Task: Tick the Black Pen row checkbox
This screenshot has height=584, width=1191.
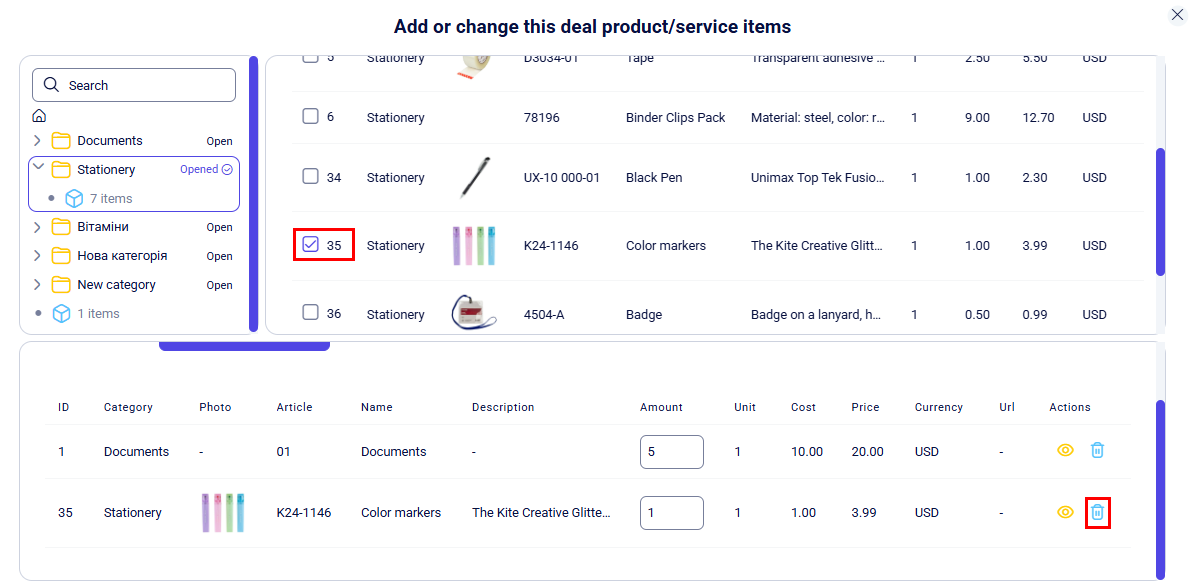Action: coord(311,177)
